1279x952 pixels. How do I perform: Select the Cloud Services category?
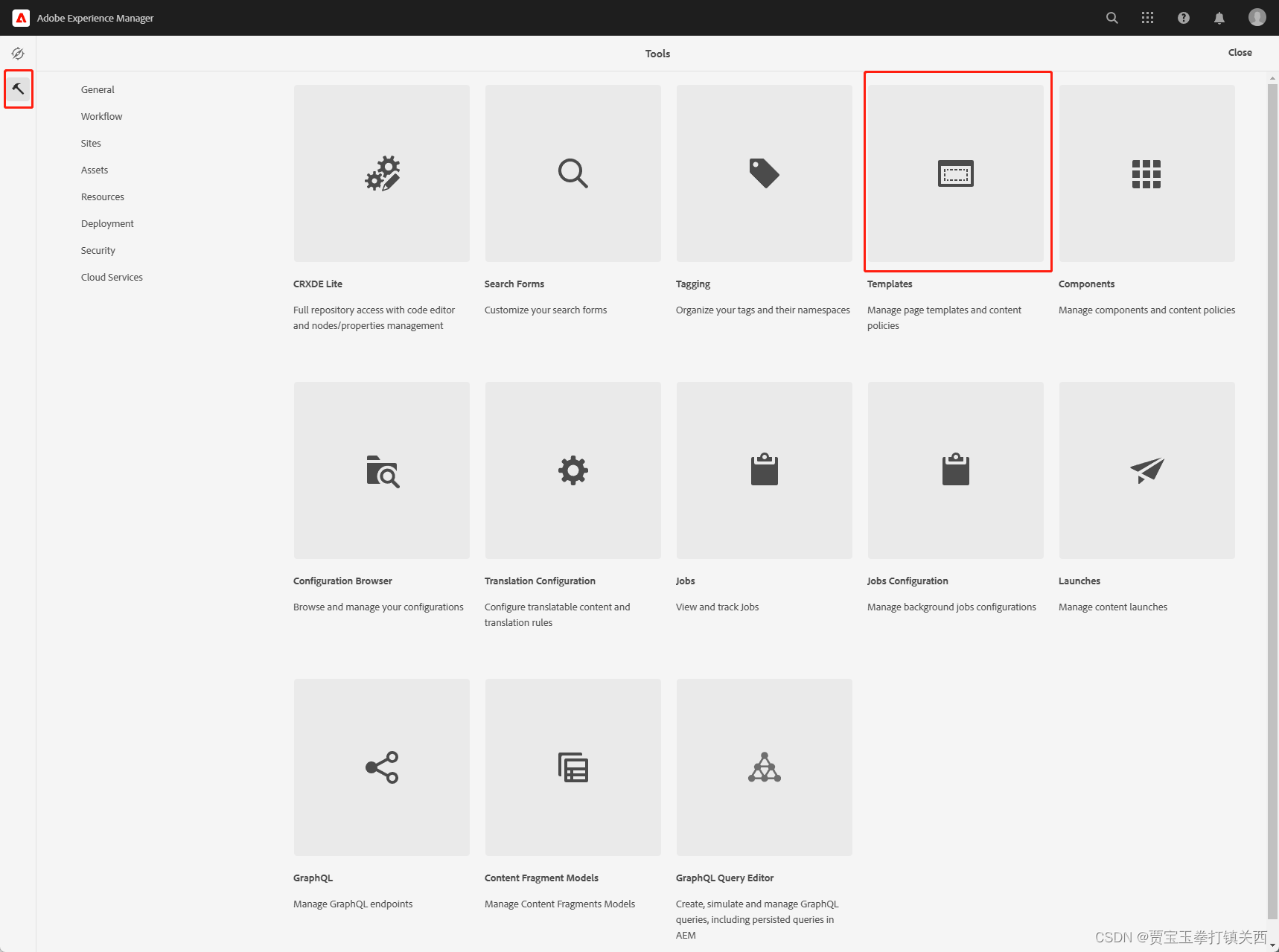tap(112, 277)
